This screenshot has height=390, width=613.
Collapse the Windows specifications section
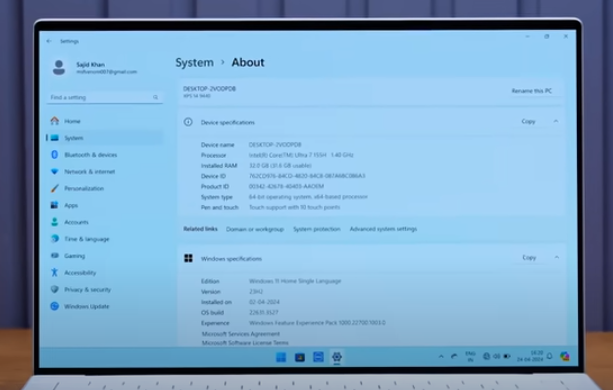[x=556, y=258]
